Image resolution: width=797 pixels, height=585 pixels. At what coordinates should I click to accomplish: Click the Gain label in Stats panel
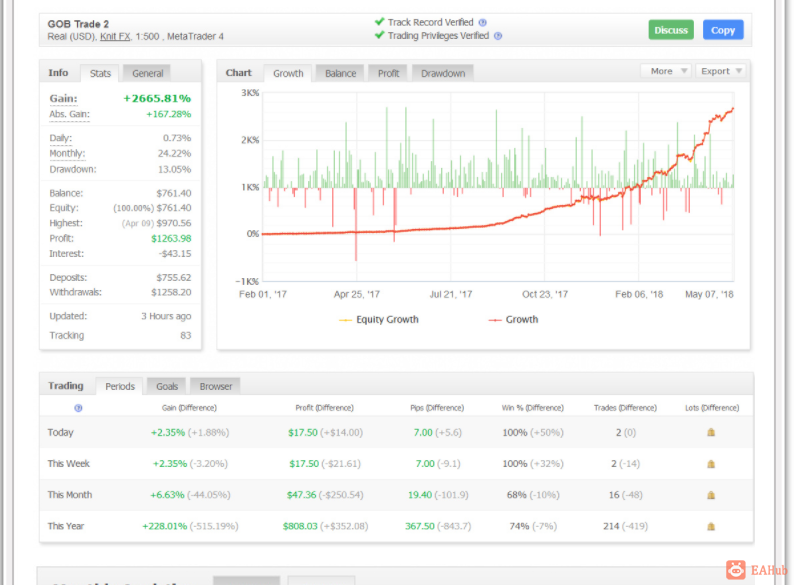click(63, 99)
